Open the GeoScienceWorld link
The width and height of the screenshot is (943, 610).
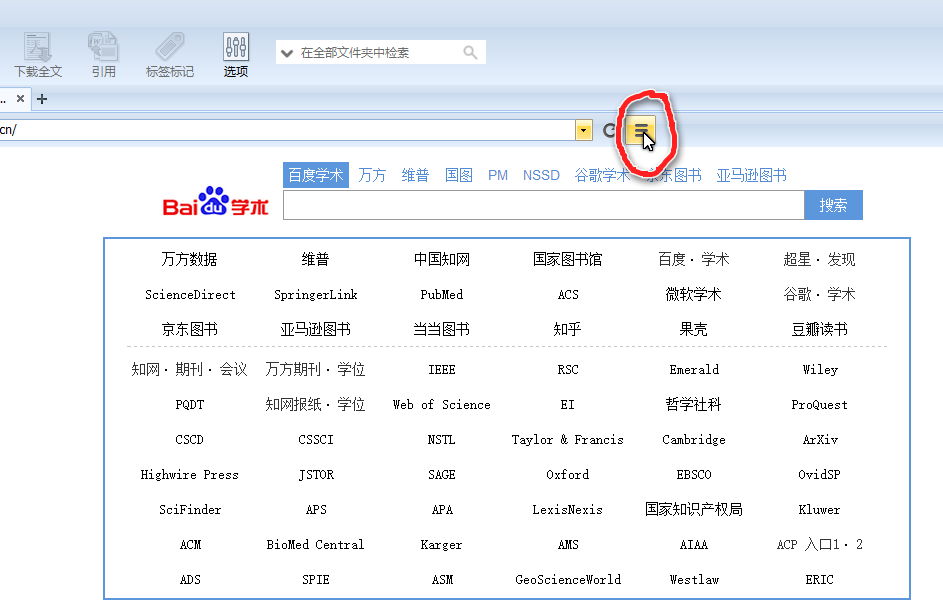coord(568,579)
